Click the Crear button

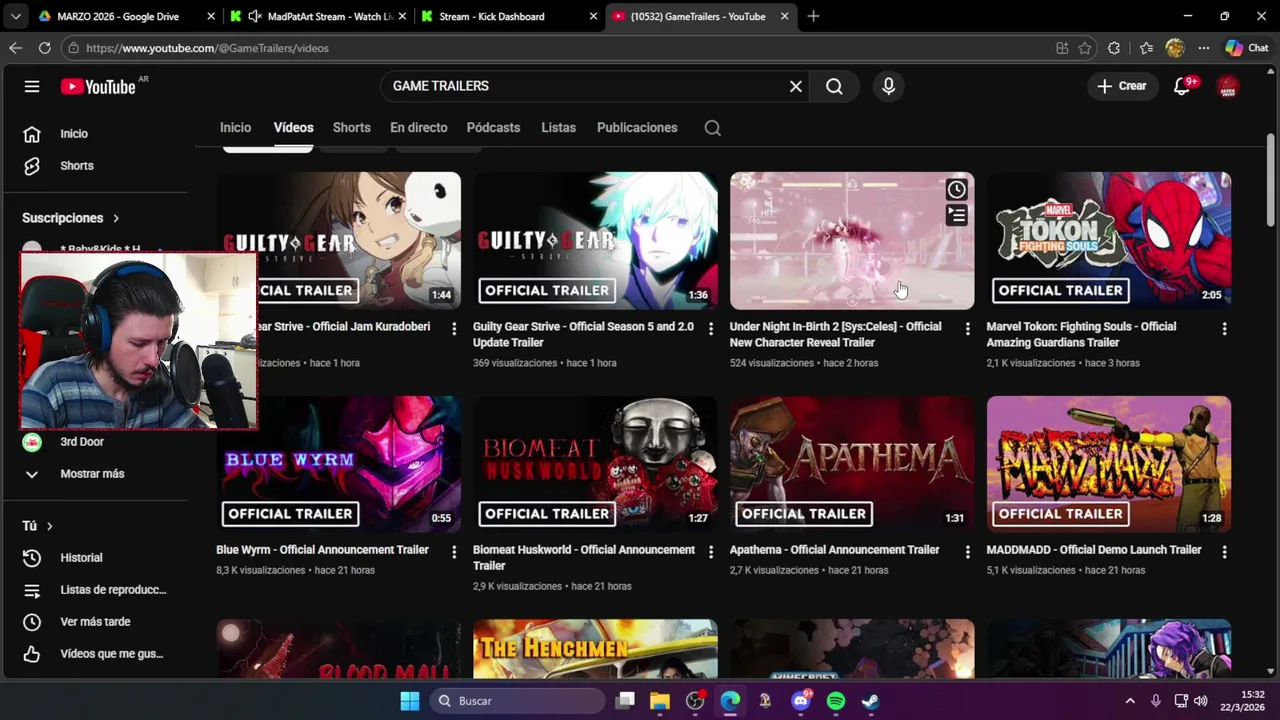coord(1122,86)
